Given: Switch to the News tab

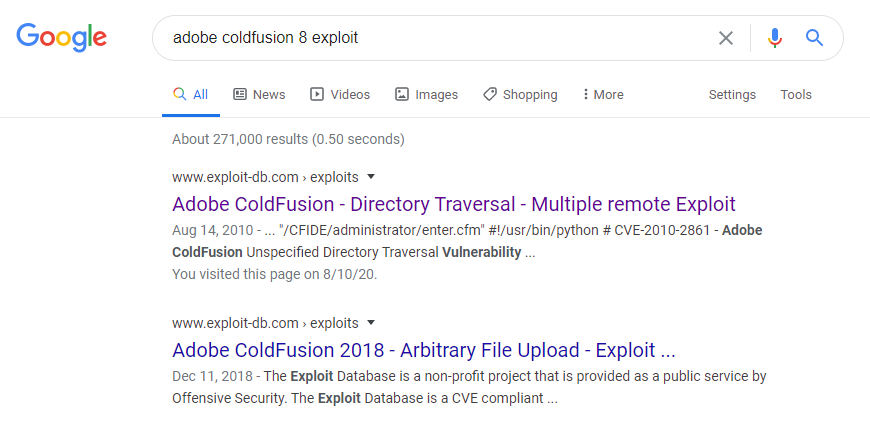Looking at the screenshot, I should pyautogui.click(x=259, y=94).
